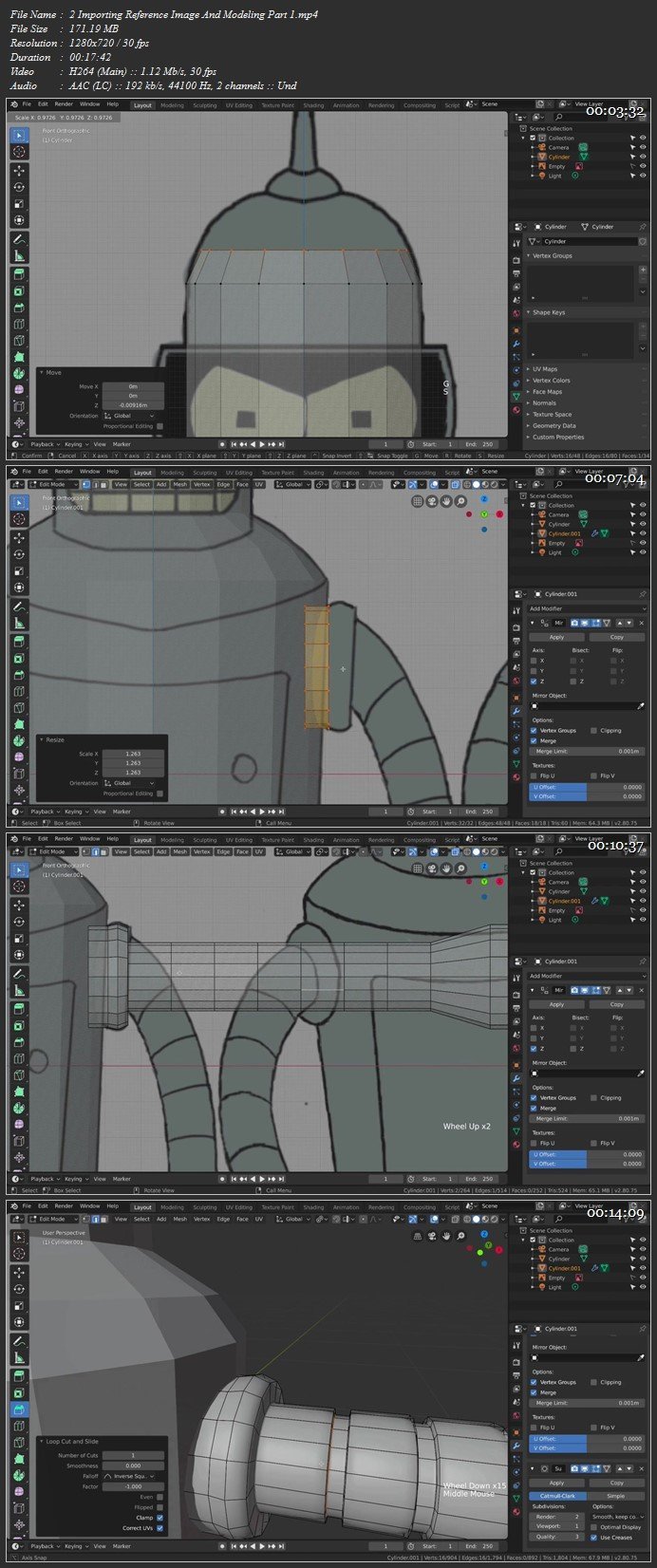Click the camera view gizmo in the 00:10:37 viewport
This screenshot has width=657, height=1568.
432,868
